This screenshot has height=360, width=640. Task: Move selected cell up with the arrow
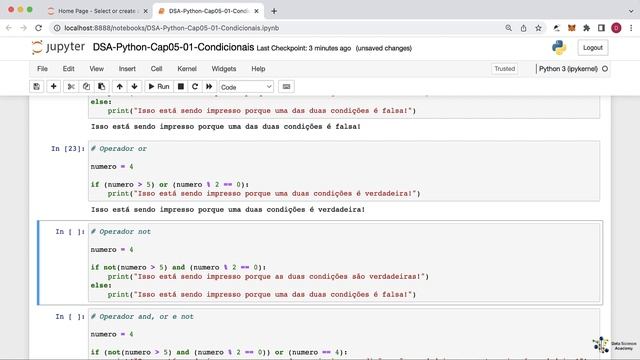(120, 87)
